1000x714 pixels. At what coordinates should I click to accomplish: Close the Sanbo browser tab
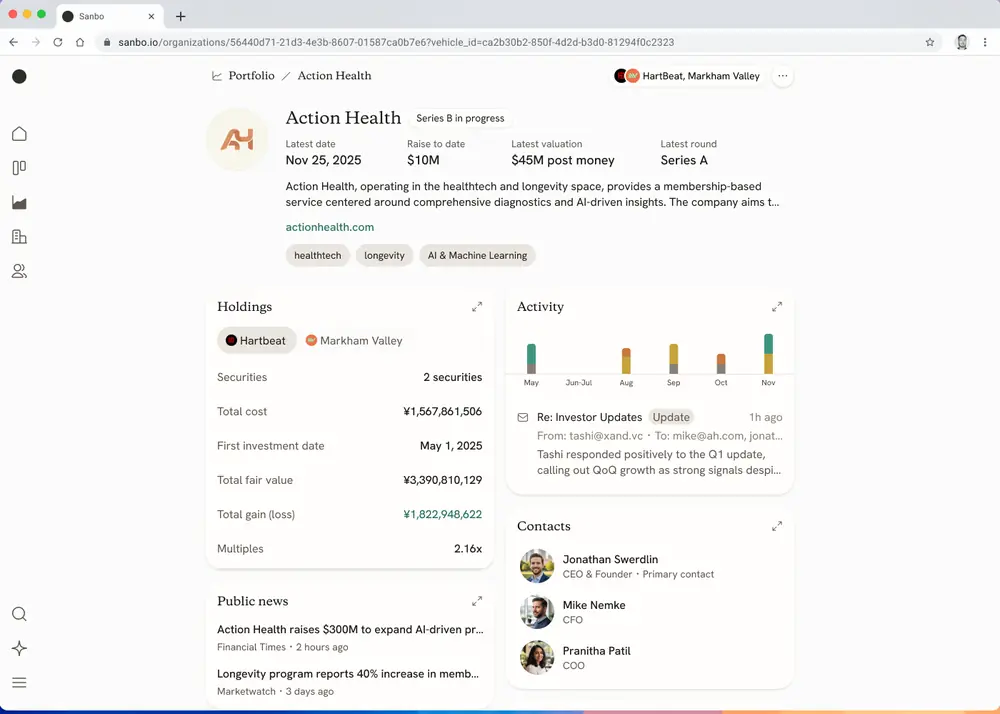(x=151, y=17)
